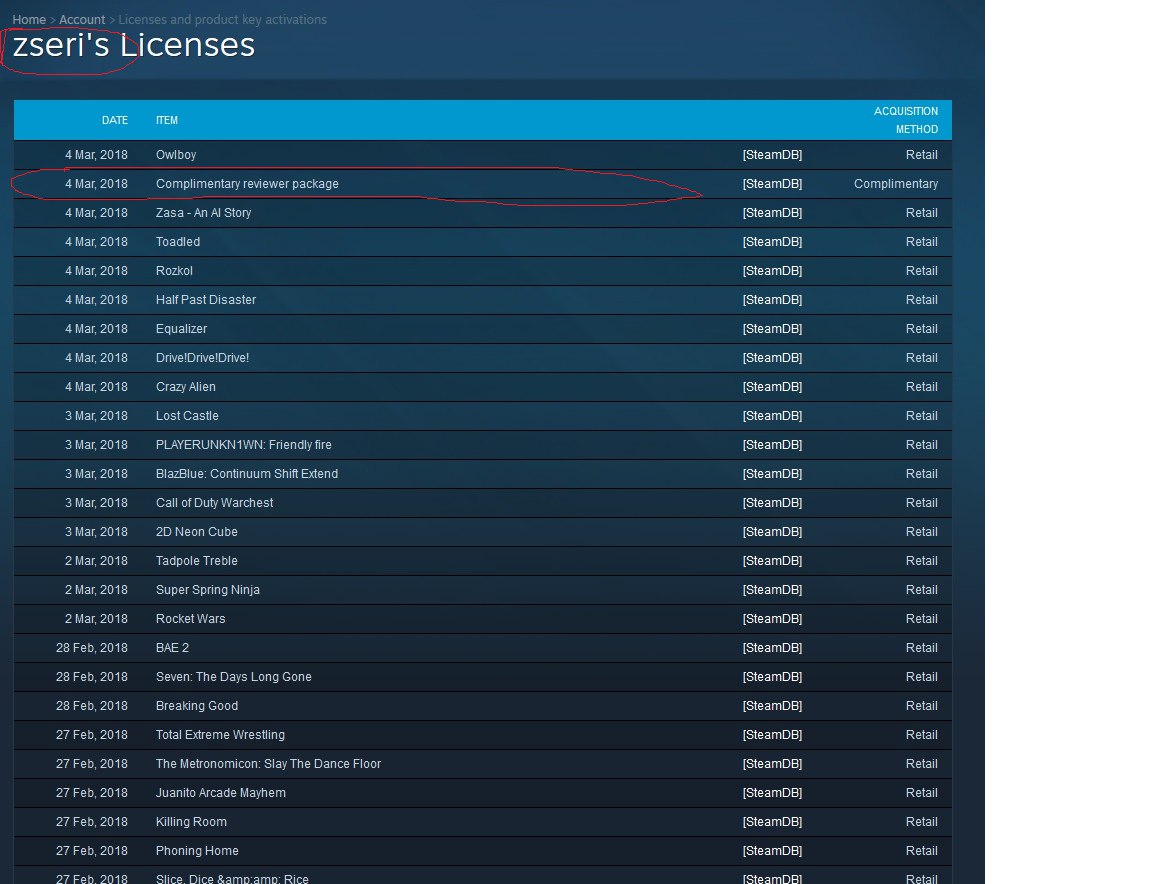Open SteamDB link for Lost Castle
The width and height of the screenshot is (1152, 884).
click(x=772, y=416)
